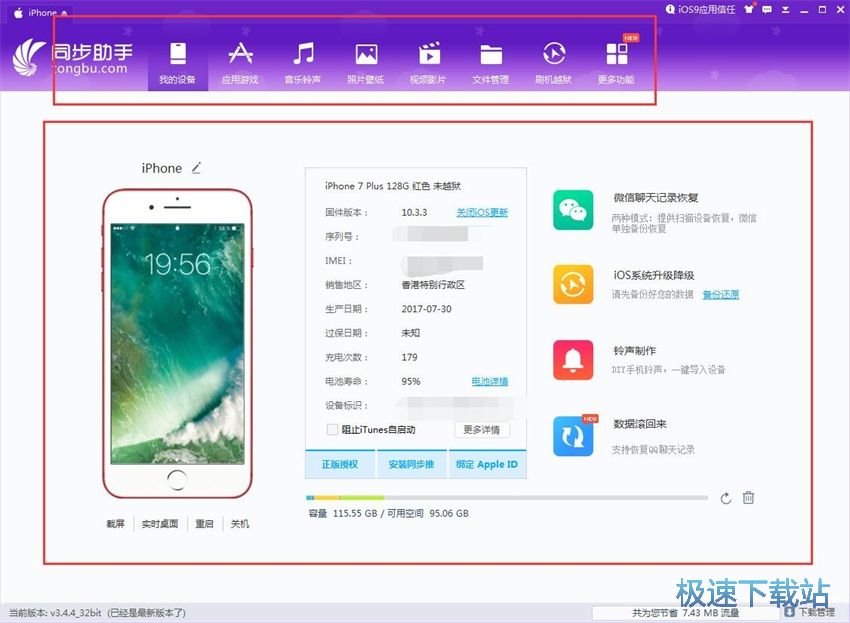Viewport: 850px width, 623px height.
Task: Click the 备份还原 backup restore link
Action: click(721, 294)
